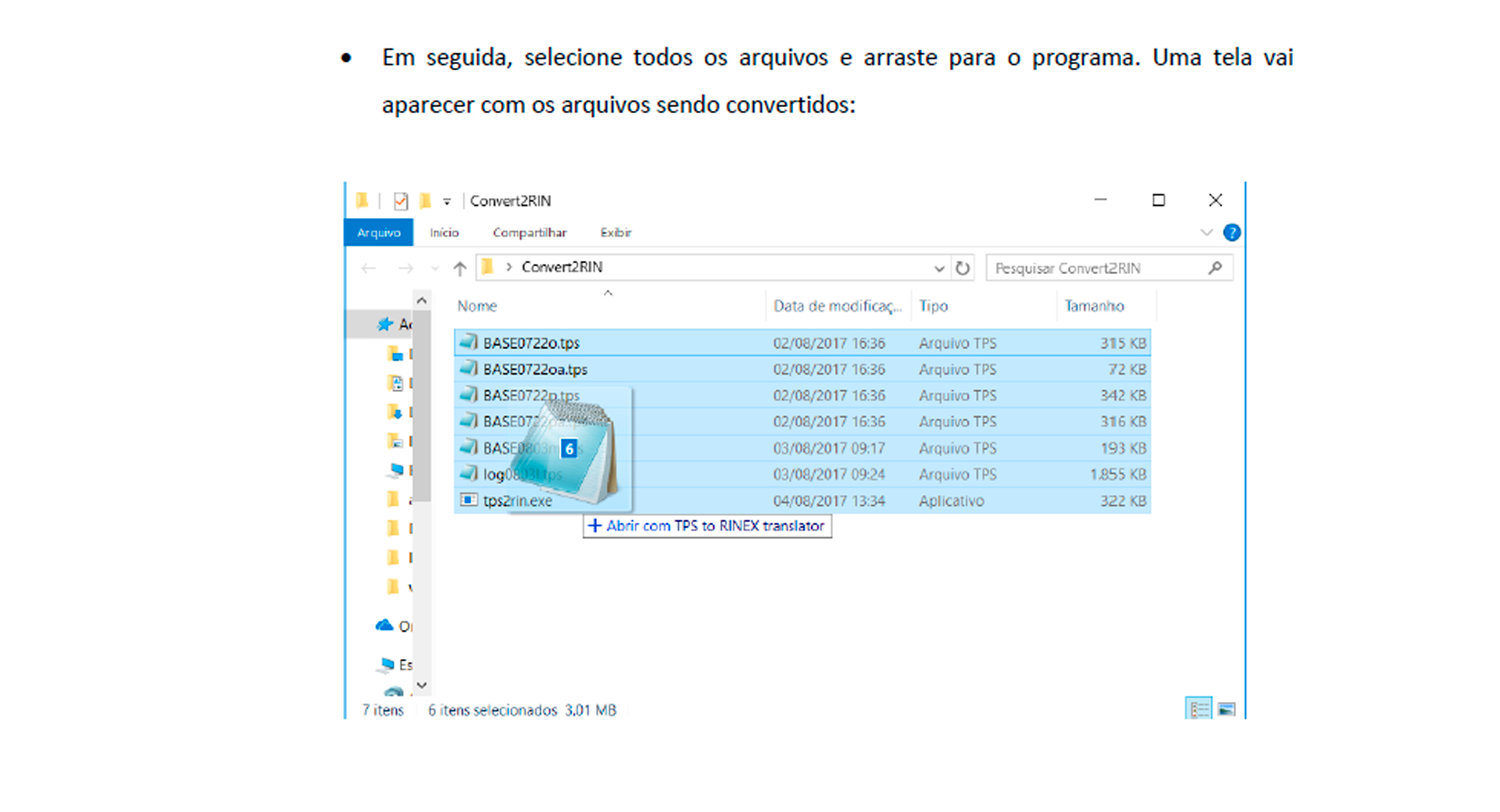1500x812 pixels.
Task: Open the OneDrive cloud item in sidebar
Action: pos(384,625)
